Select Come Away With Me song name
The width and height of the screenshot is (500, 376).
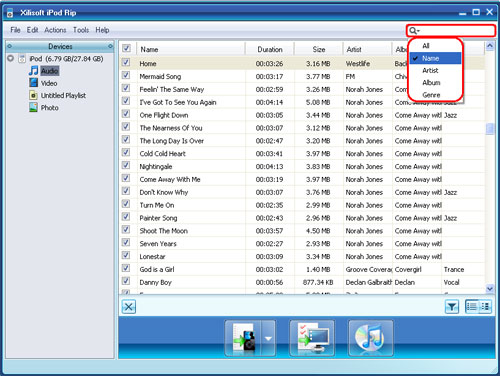point(170,180)
